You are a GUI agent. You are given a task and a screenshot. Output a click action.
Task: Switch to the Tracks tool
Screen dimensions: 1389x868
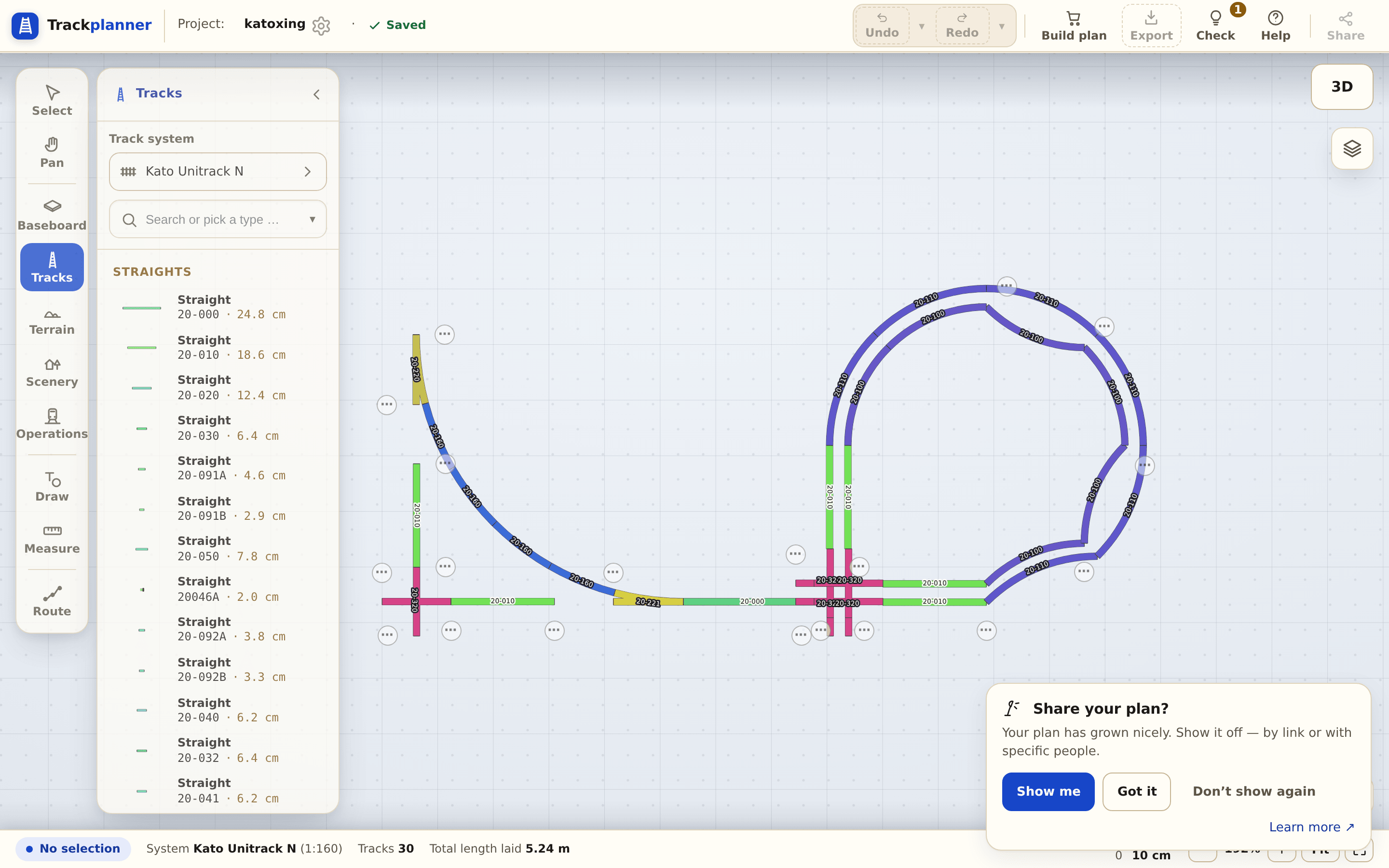[52, 267]
